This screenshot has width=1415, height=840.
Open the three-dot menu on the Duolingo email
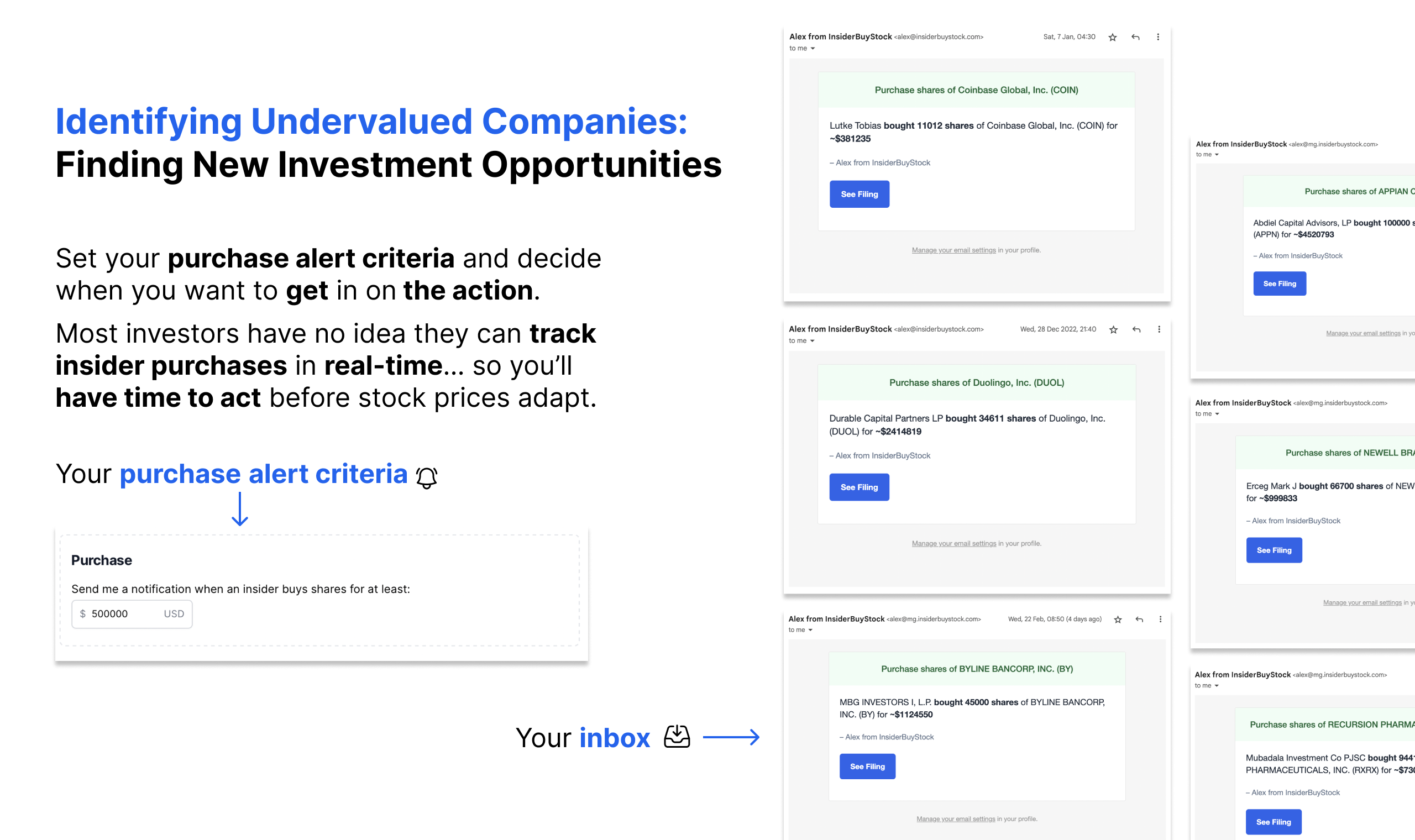tap(1159, 329)
